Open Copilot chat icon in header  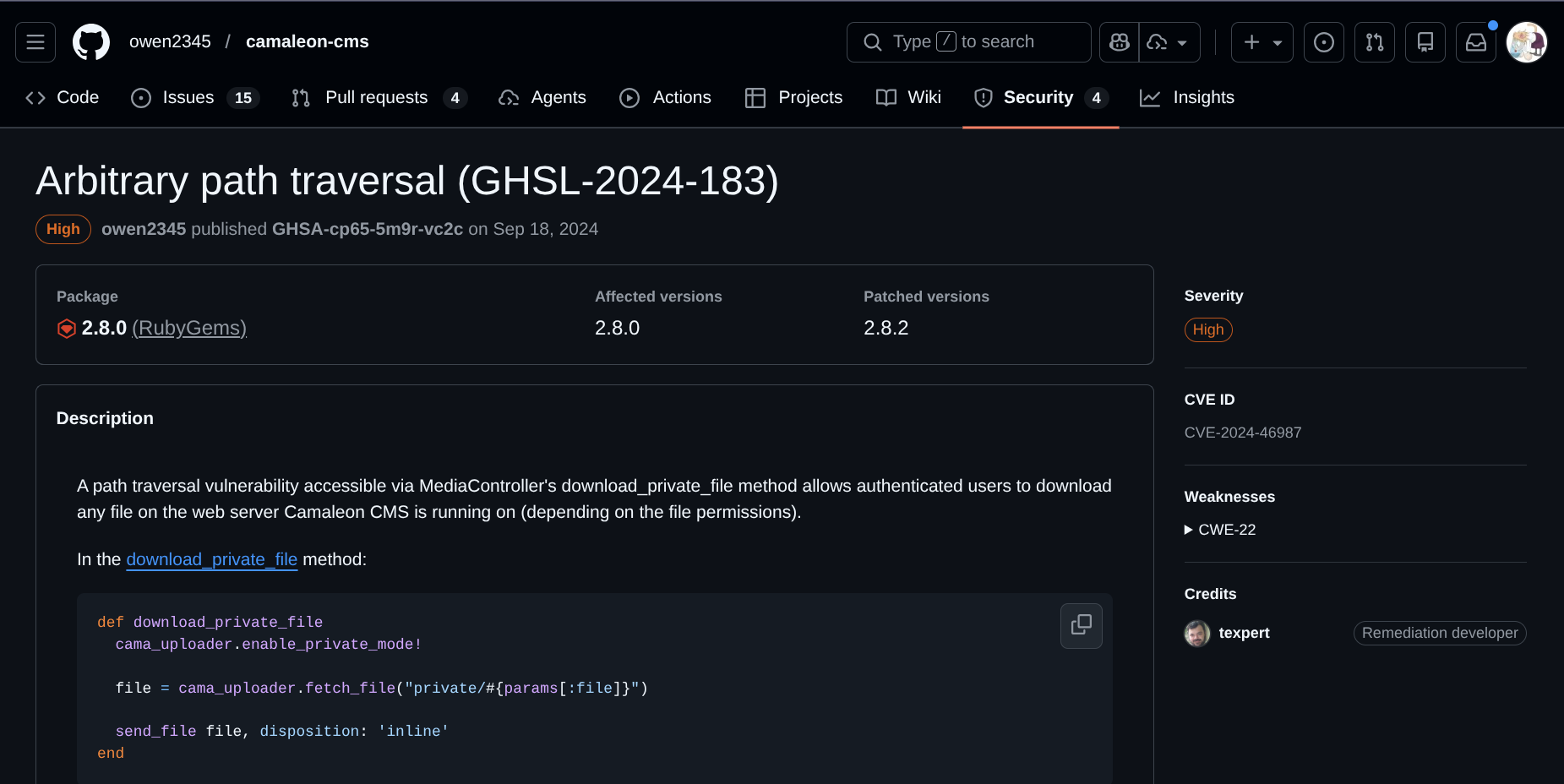(1120, 42)
